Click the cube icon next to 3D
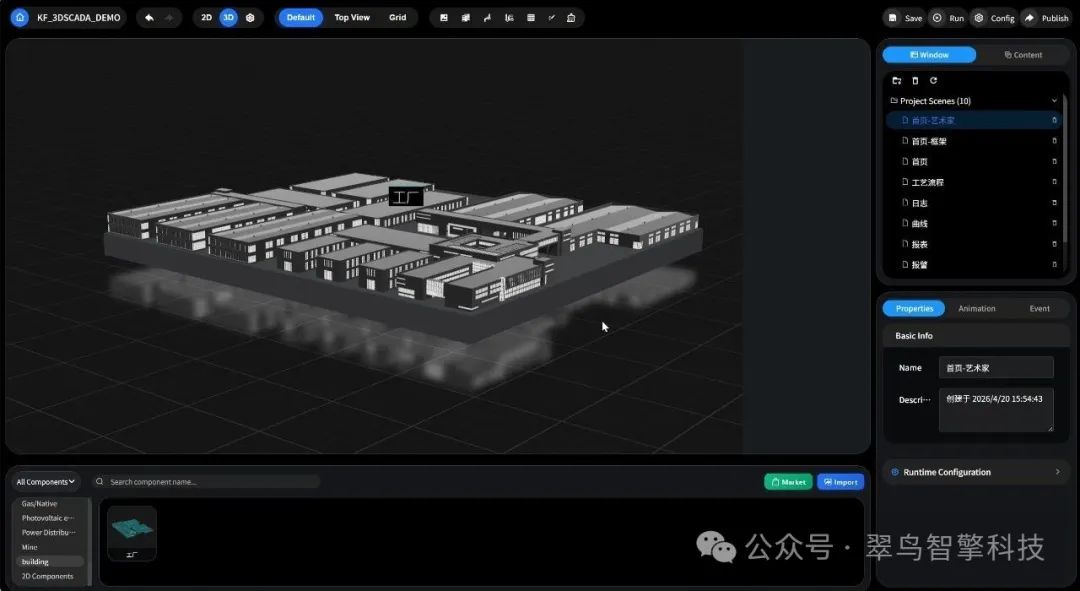1080x591 pixels. [x=250, y=18]
